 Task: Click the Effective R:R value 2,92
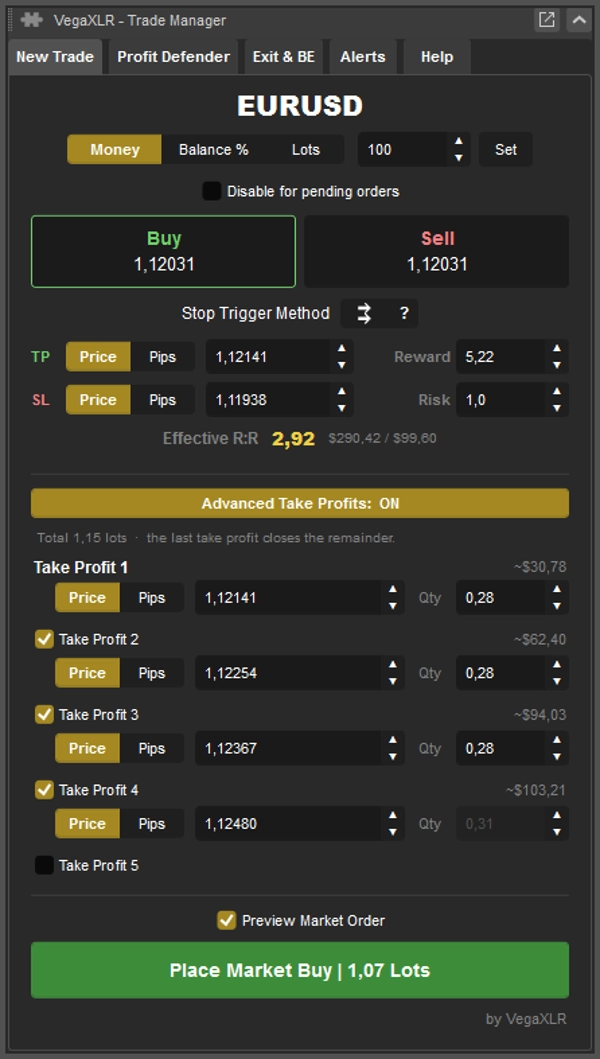pyautogui.click(x=293, y=439)
